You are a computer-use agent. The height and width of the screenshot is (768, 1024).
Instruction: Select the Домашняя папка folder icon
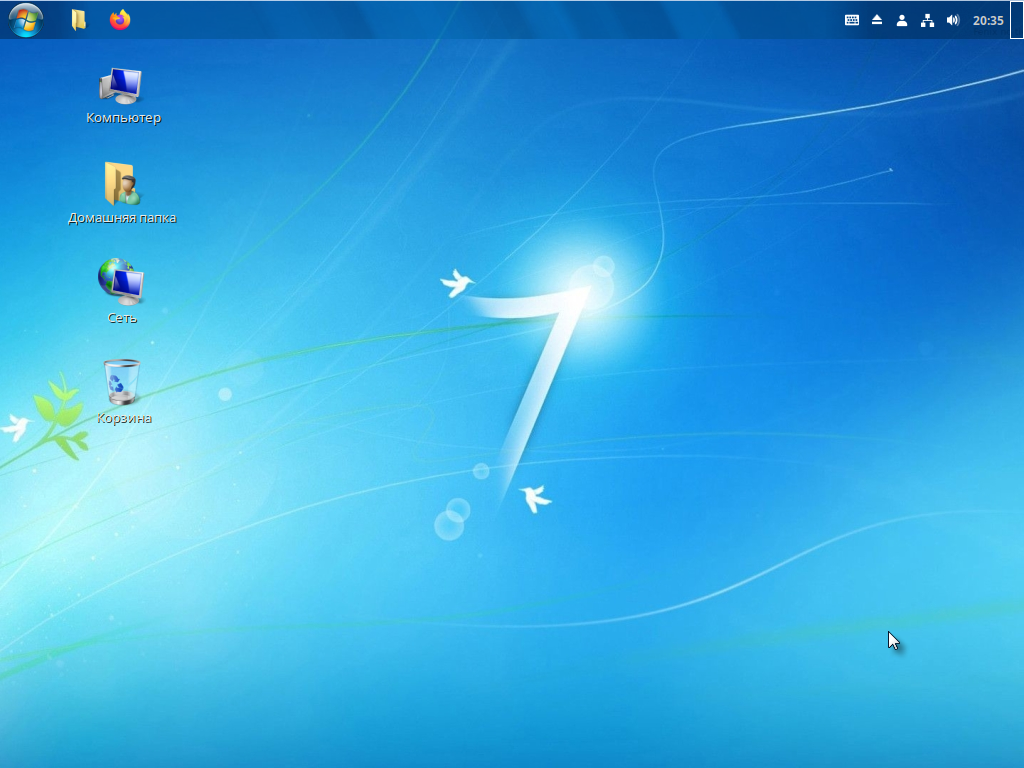(121, 184)
